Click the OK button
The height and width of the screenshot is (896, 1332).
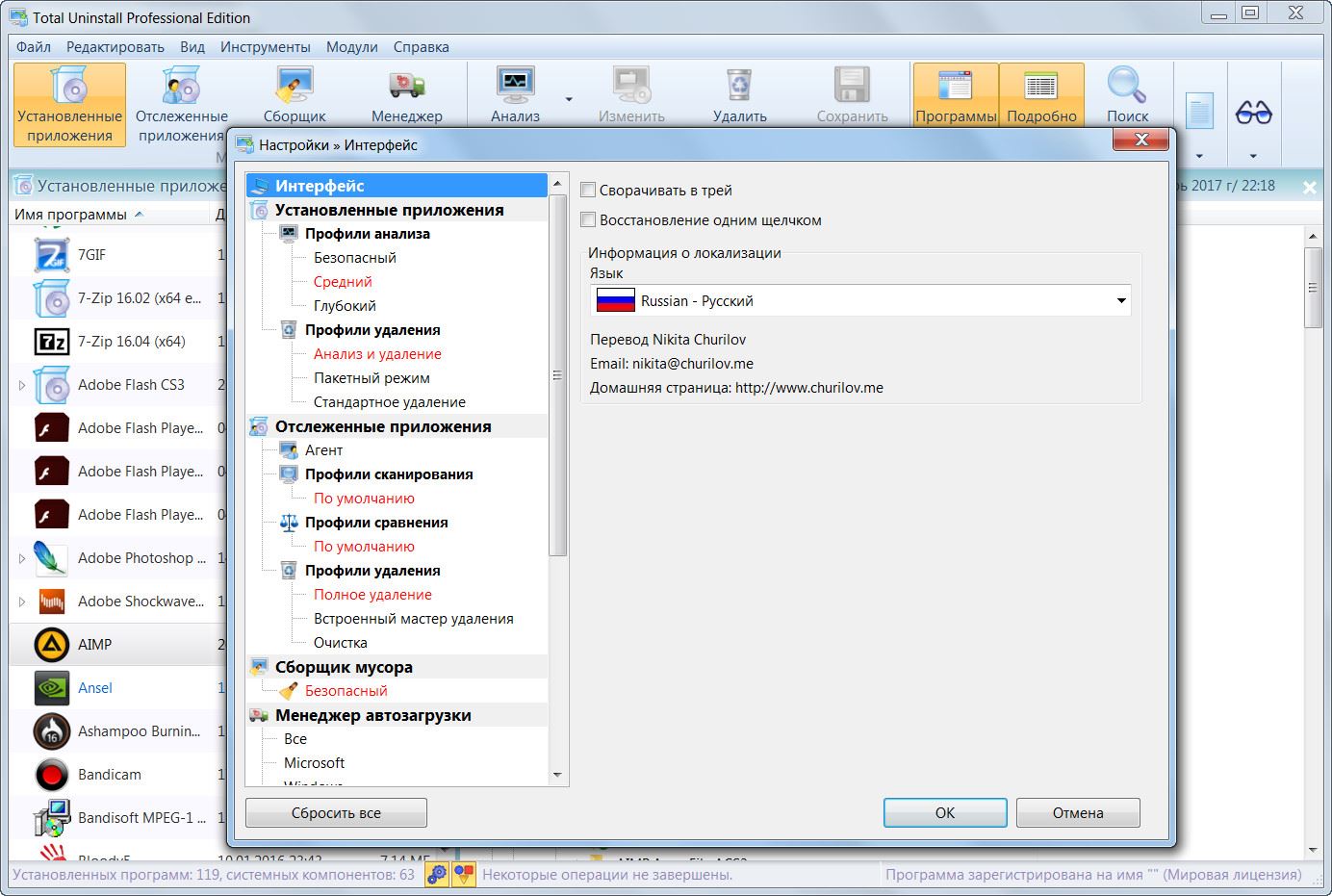[945, 813]
